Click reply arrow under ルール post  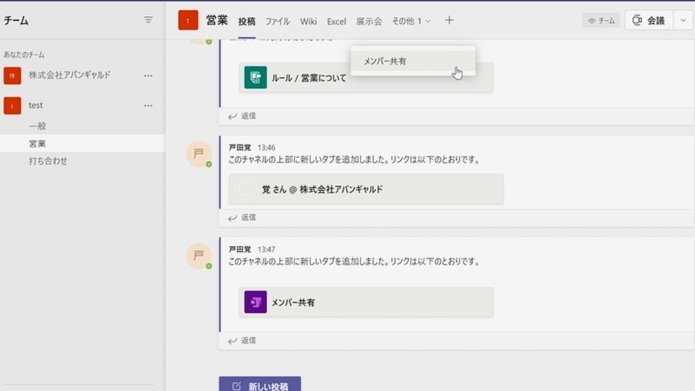pyautogui.click(x=232, y=116)
